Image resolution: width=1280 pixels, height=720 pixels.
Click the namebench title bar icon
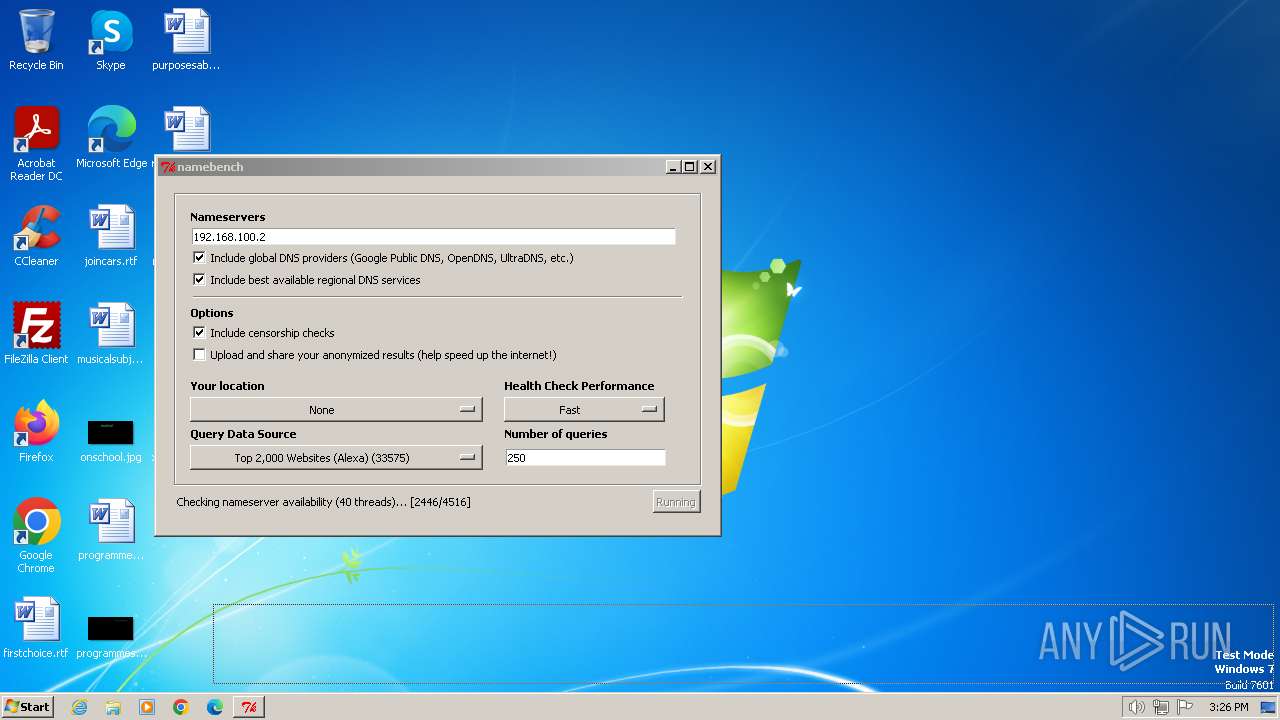pos(168,167)
